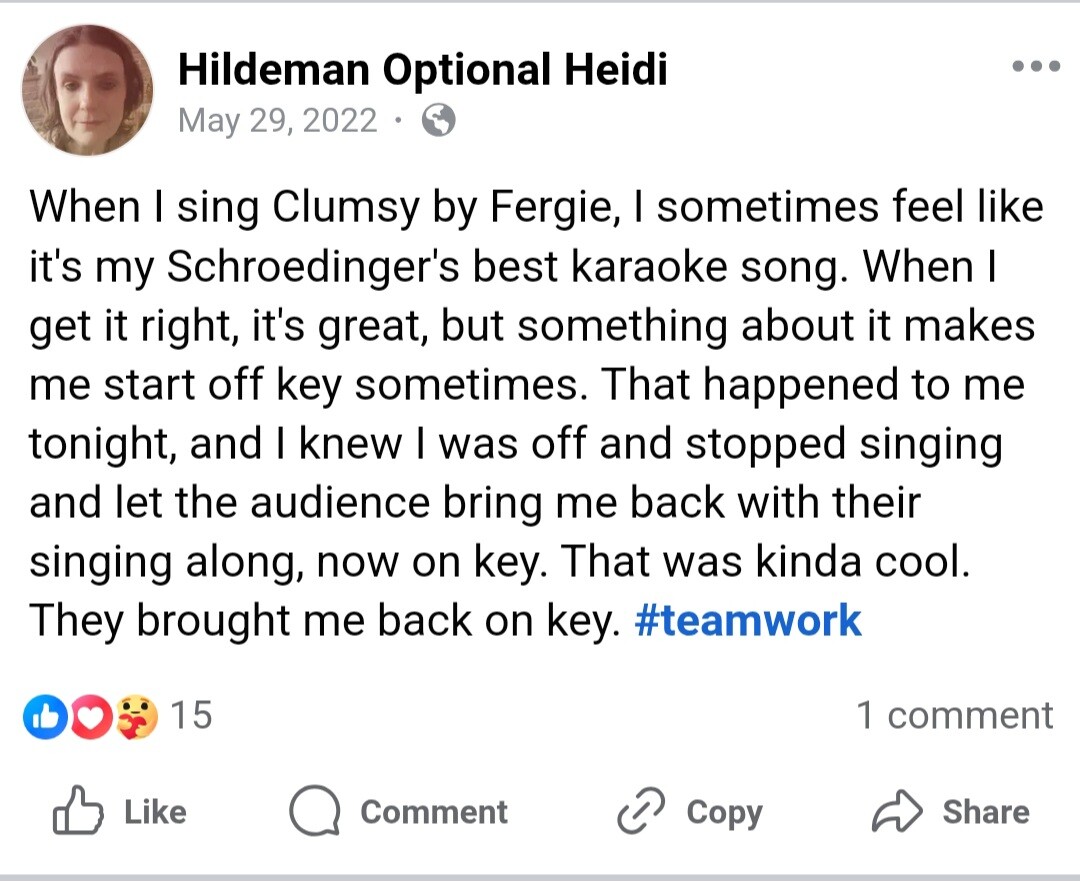
Task: Click the Like button label
Action: (x=155, y=812)
